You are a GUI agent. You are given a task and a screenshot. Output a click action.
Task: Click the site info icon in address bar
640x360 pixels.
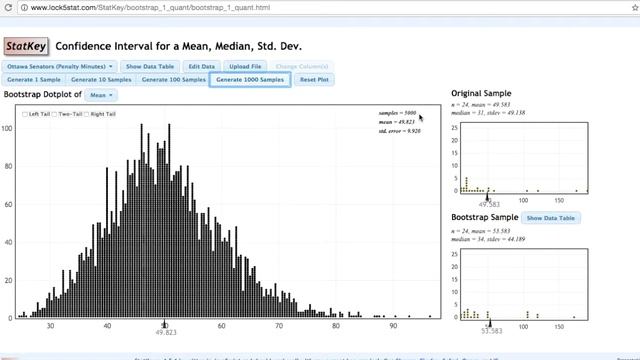[24, 7]
